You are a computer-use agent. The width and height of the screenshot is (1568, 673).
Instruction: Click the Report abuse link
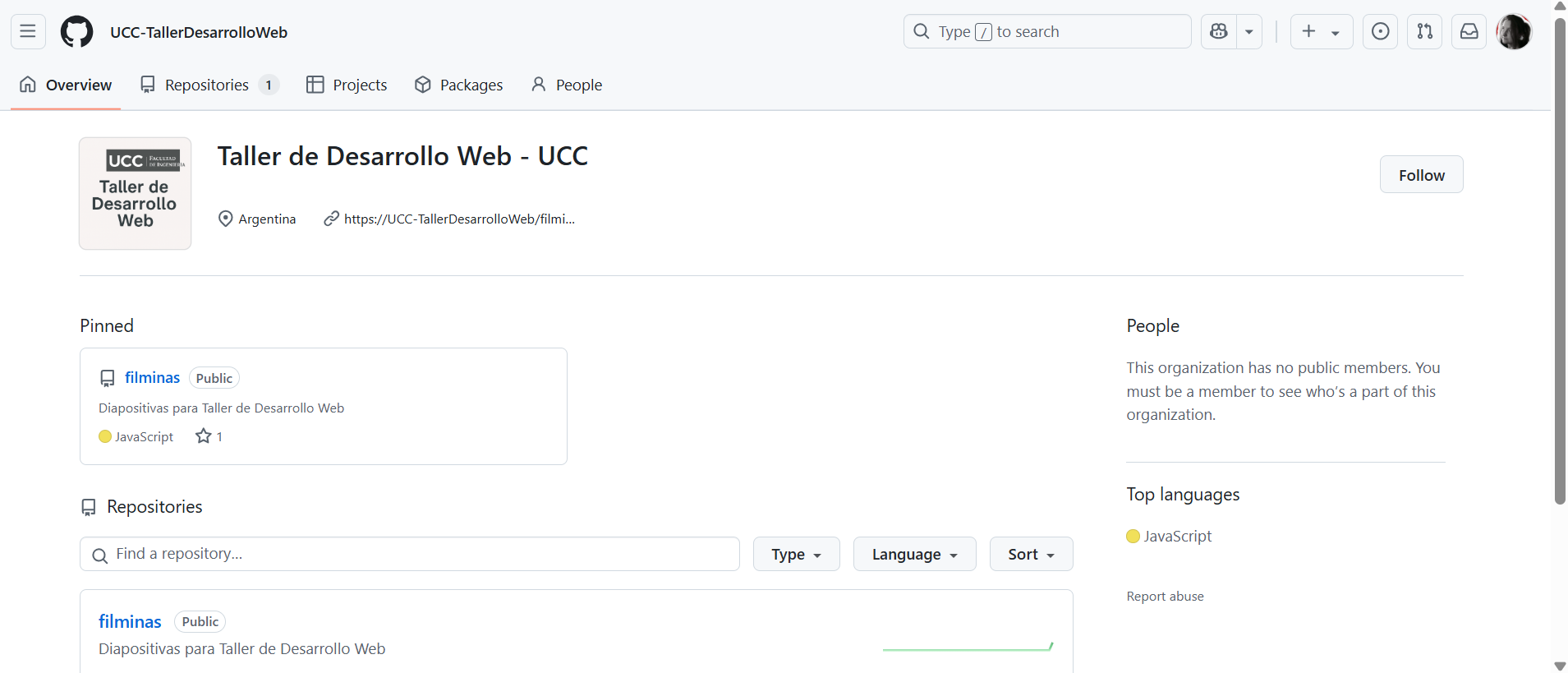pos(1165,596)
